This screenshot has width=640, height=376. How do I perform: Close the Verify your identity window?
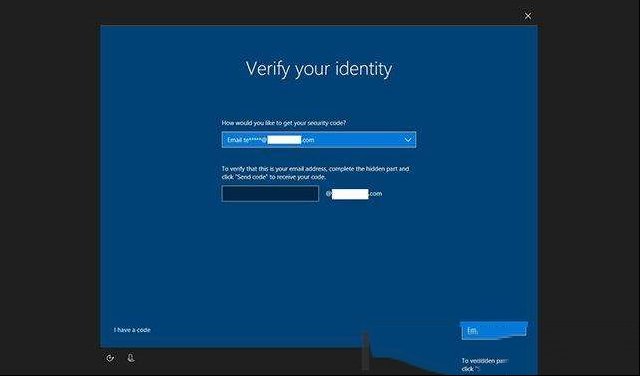click(x=528, y=16)
